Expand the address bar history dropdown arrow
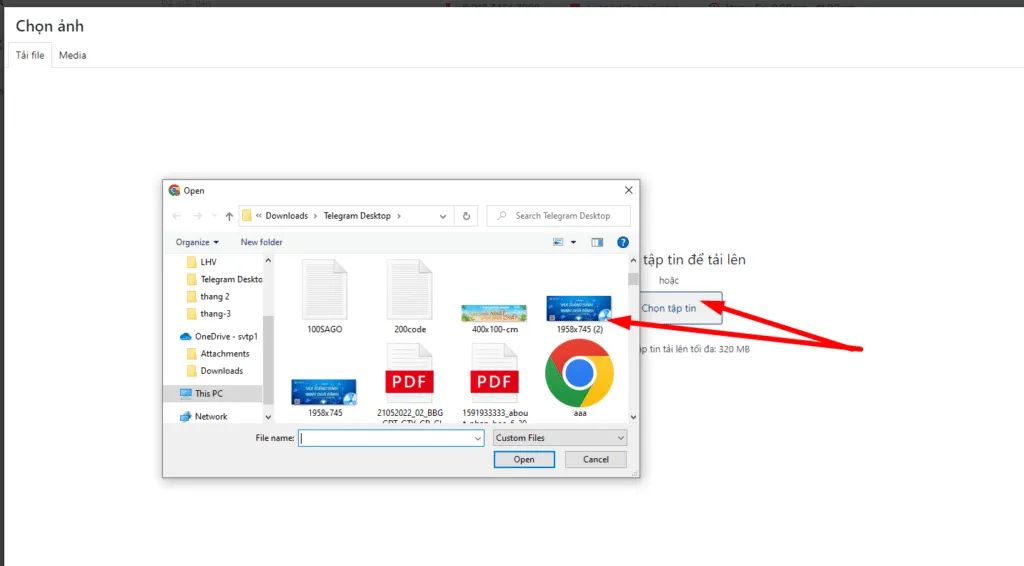Image resolution: width=1024 pixels, height=566 pixels. pos(444,216)
